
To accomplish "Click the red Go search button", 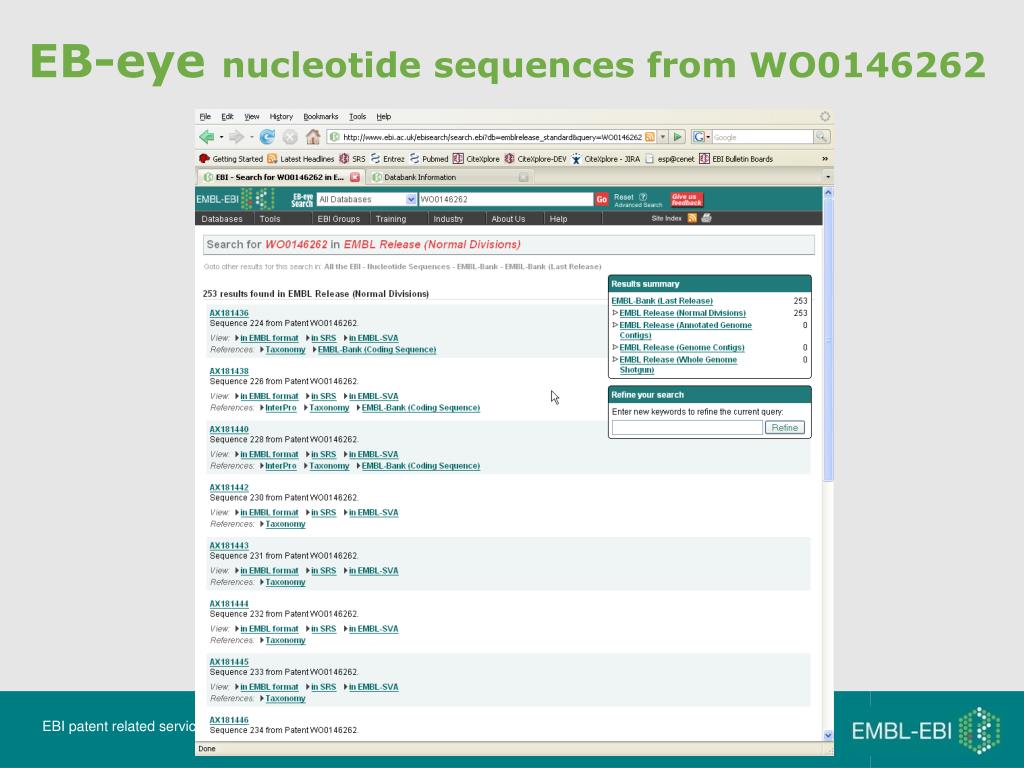I will [x=601, y=199].
